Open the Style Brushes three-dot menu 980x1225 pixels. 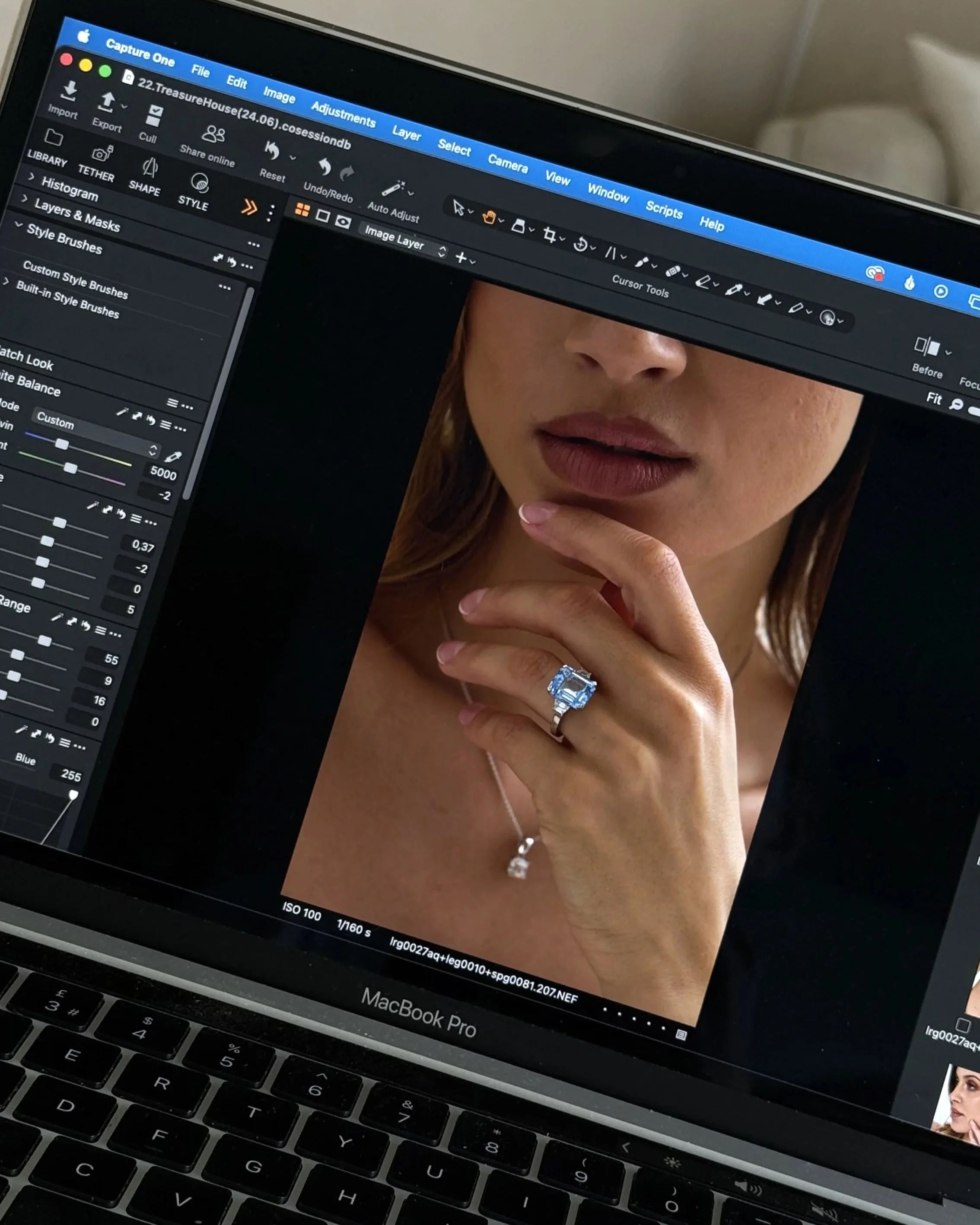(x=224, y=287)
